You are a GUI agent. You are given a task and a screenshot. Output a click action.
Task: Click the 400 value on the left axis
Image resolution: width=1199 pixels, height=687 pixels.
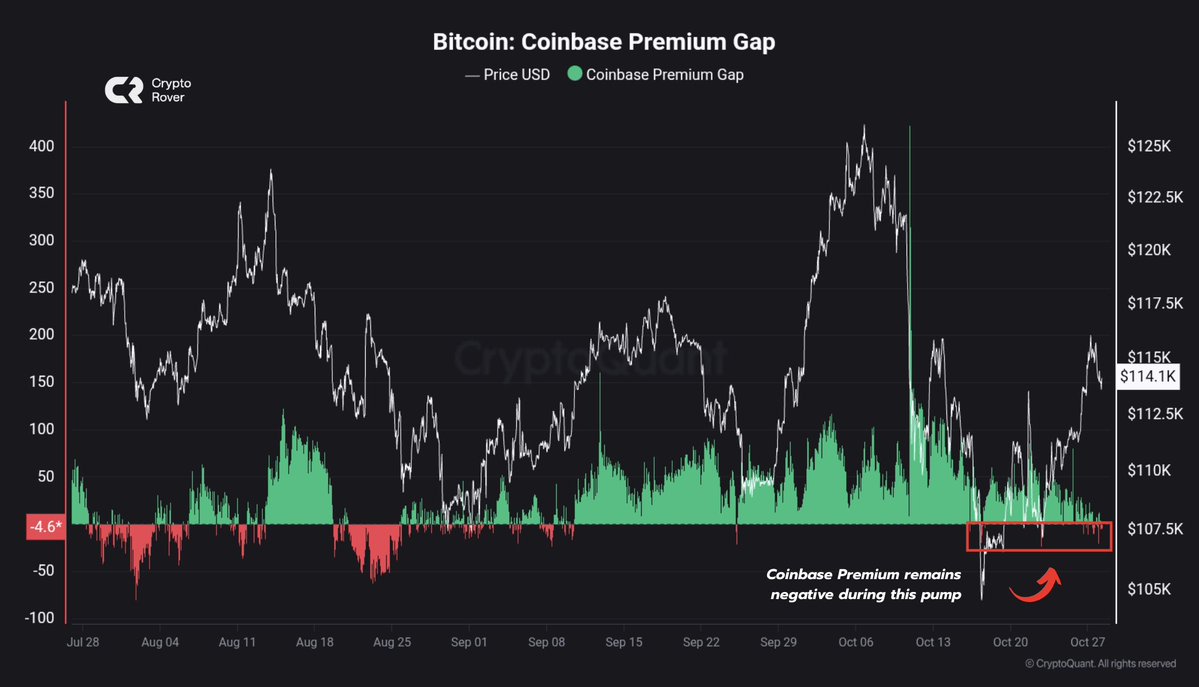click(41, 147)
